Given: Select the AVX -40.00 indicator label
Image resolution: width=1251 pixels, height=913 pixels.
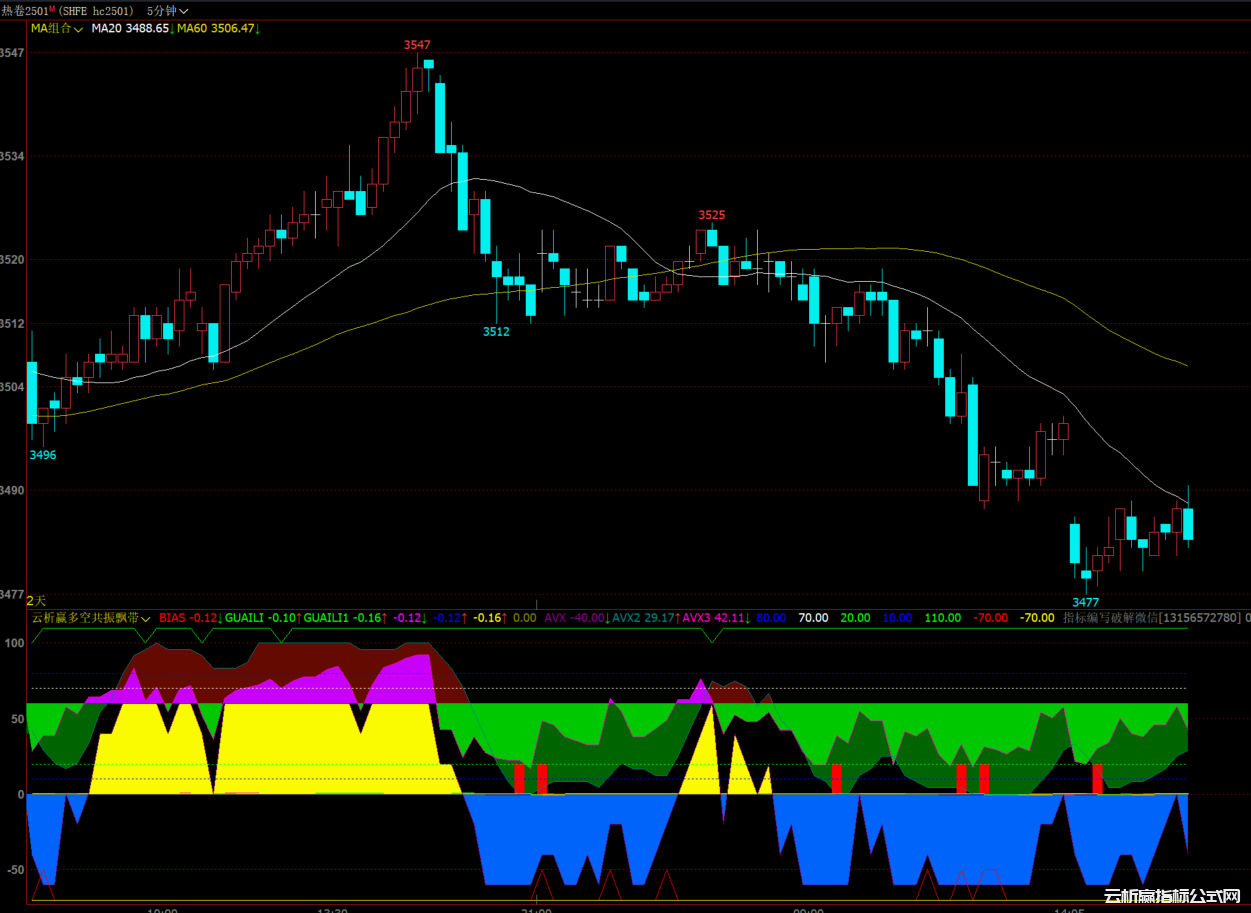Looking at the screenshot, I should pos(574,618).
